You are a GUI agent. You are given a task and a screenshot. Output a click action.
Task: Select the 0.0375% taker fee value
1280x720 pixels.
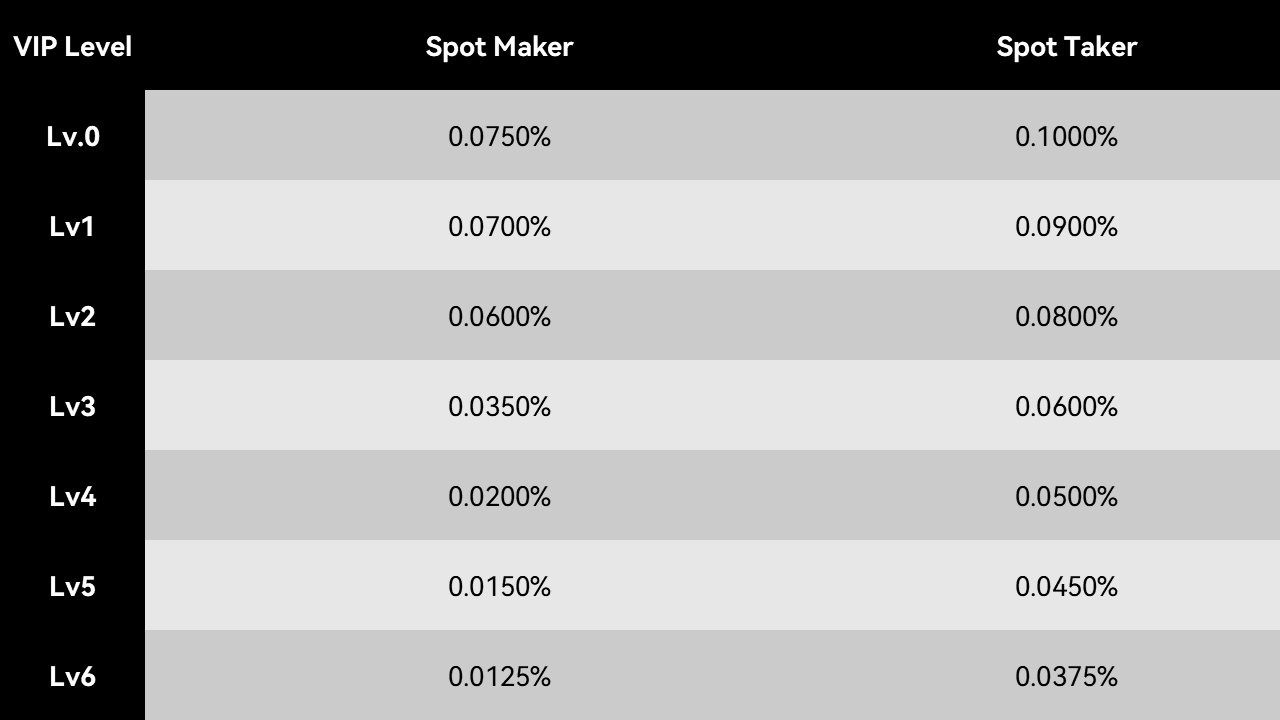coord(1066,676)
